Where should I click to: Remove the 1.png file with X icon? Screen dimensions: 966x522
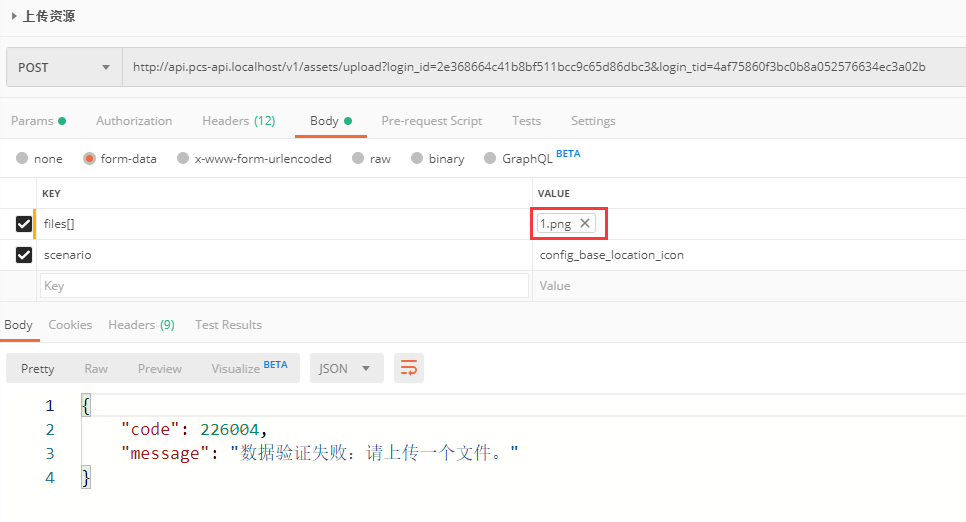click(x=585, y=224)
